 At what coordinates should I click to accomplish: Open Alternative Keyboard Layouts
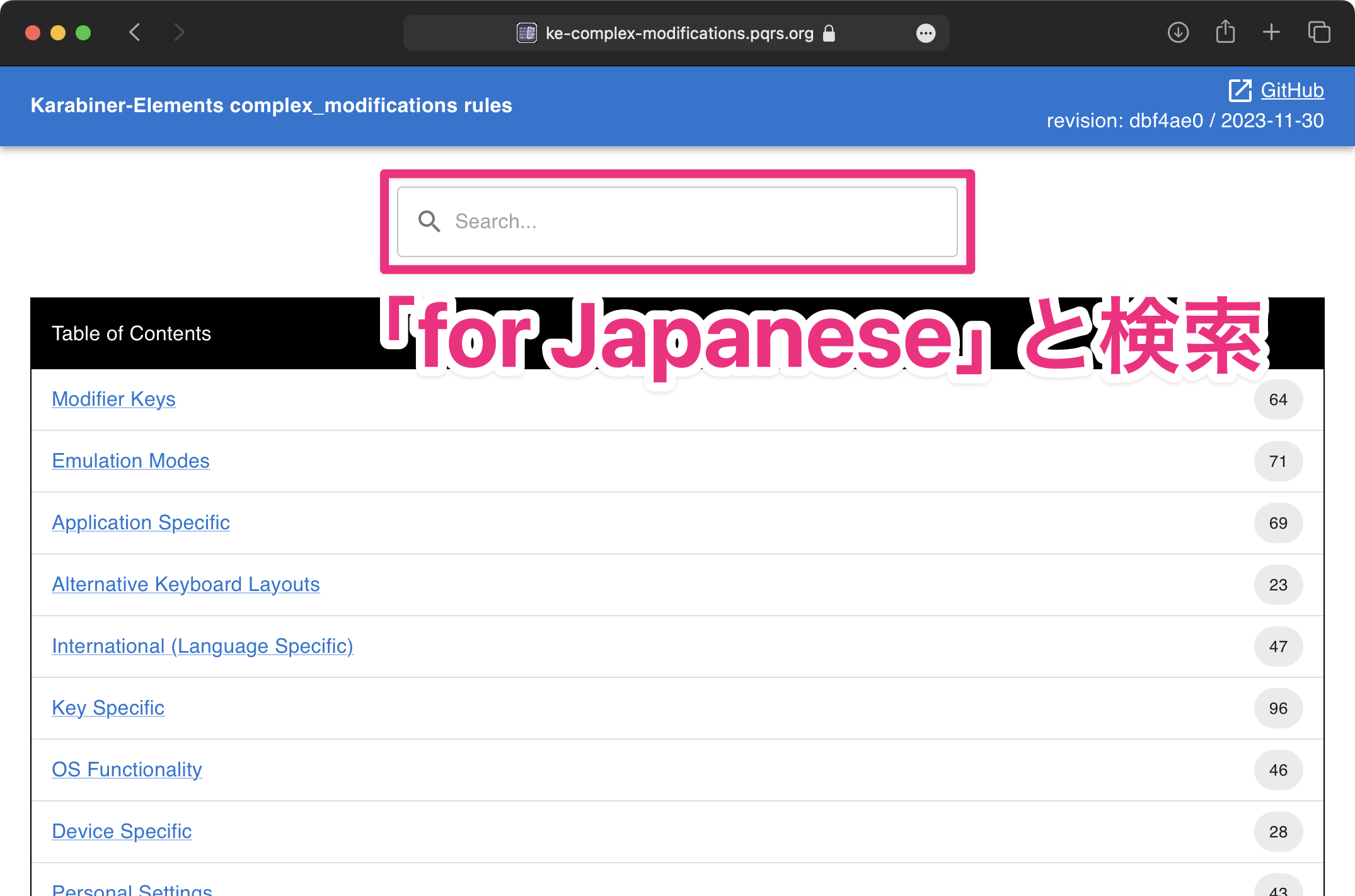(x=186, y=585)
